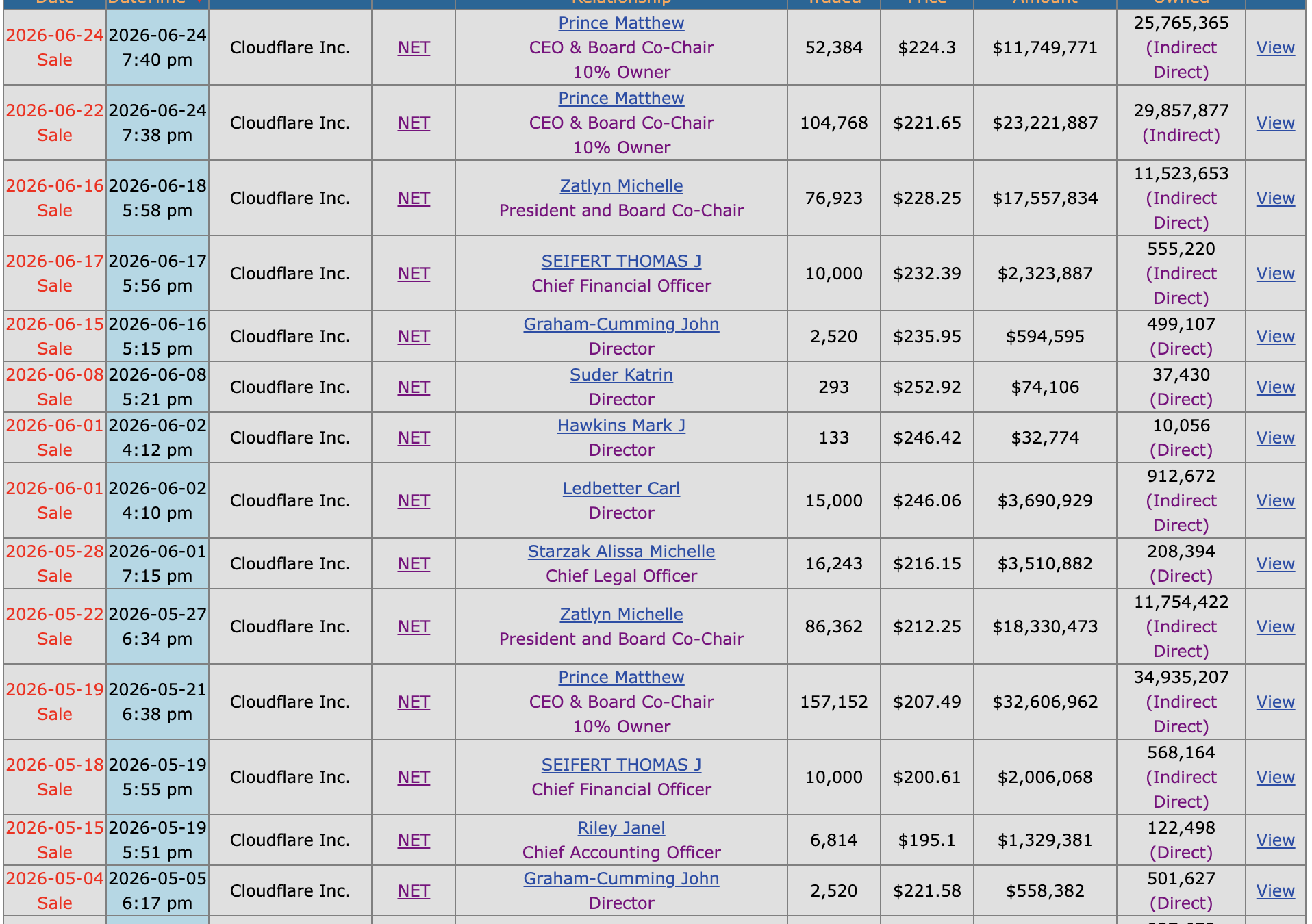Open Prince Matthew link in 2026-06-24 sale row
This screenshot has height=924, width=1312.
621,23
